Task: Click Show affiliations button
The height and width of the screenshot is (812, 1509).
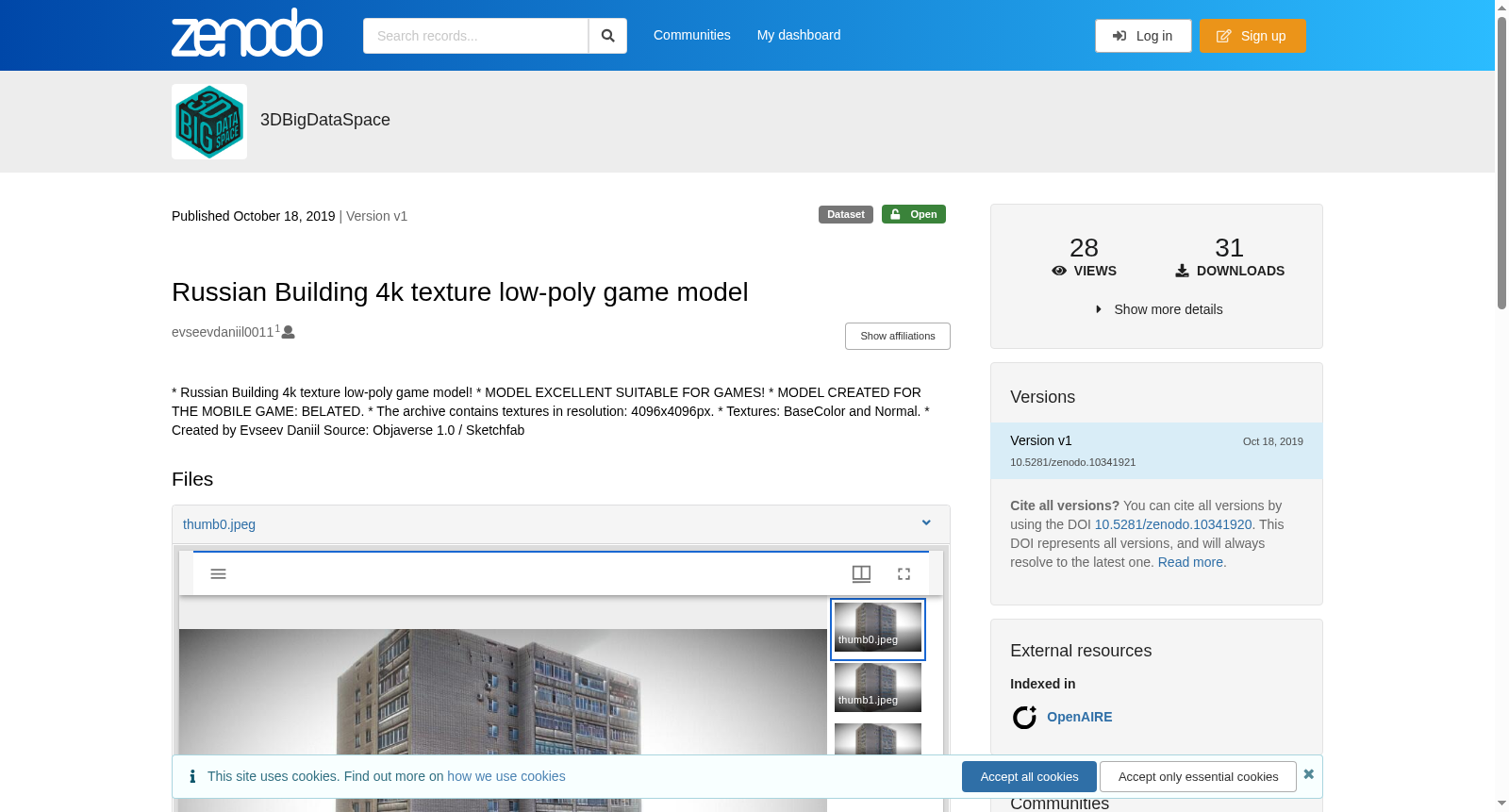Action: (x=898, y=336)
